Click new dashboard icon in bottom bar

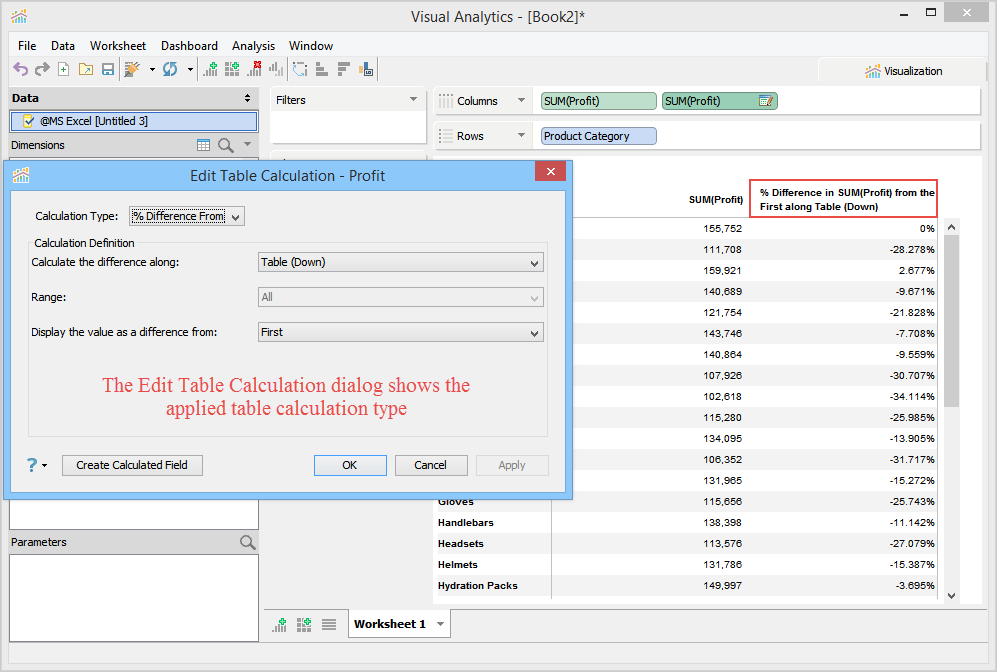tap(304, 624)
